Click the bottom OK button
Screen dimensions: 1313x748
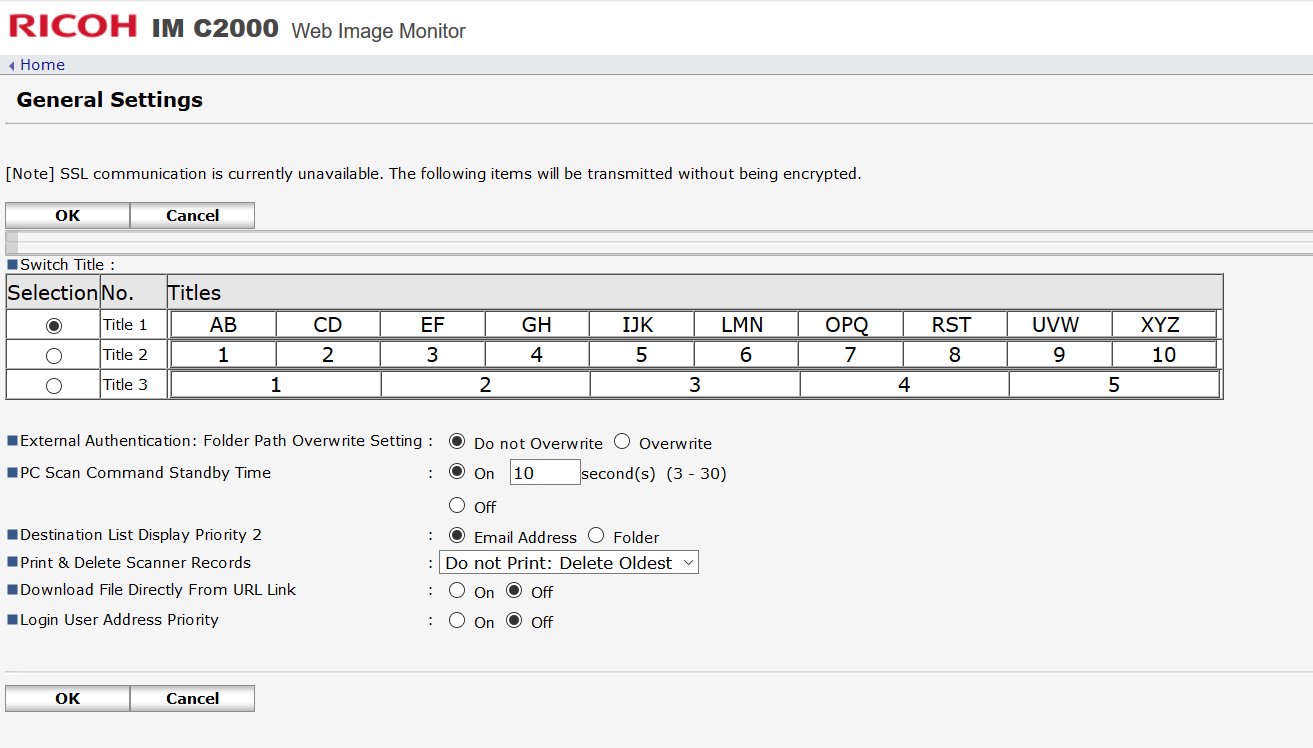[68, 698]
